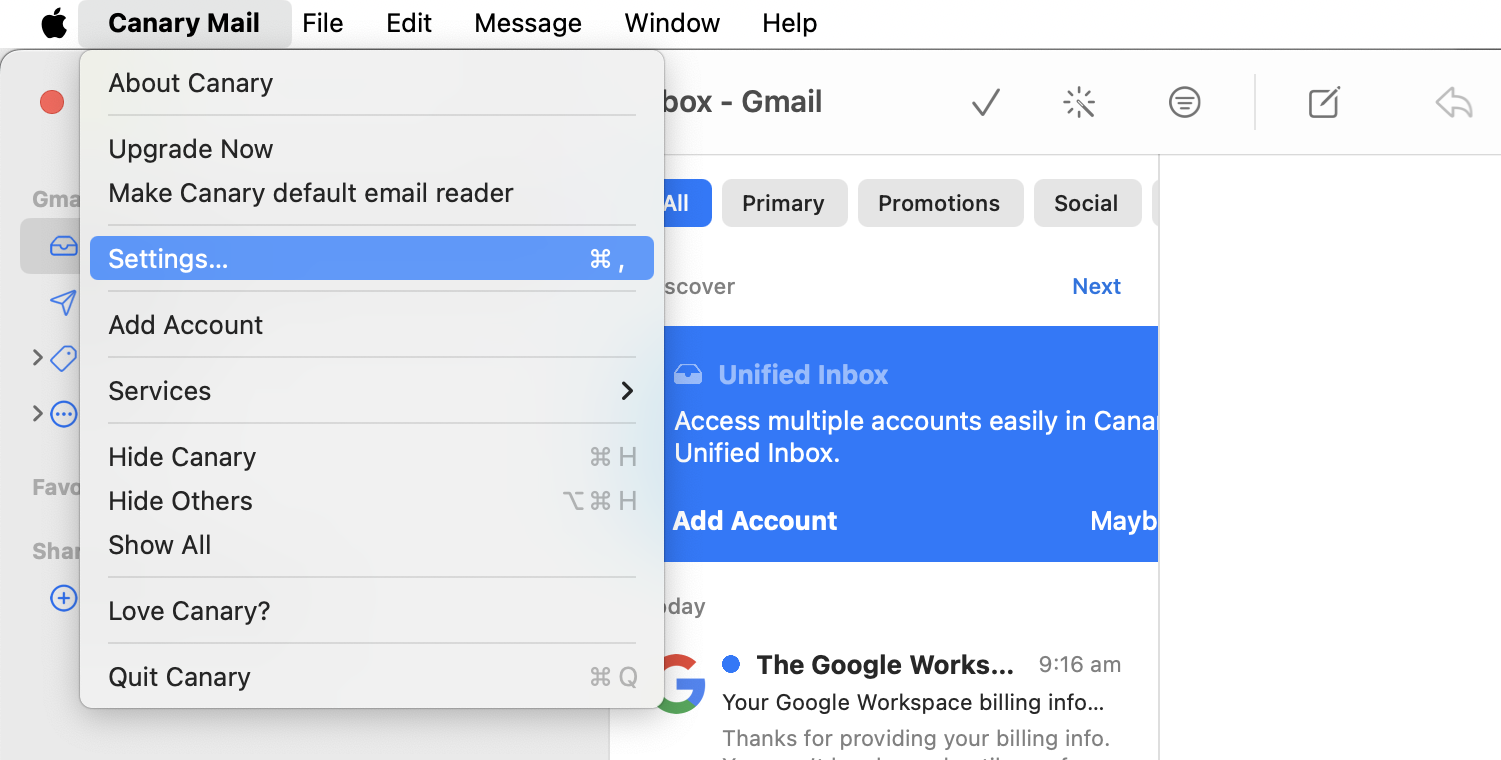This screenshot has width=1501, height=760.
Task: Click the sparkle AI assistant icon
Action: (1080, 102)
